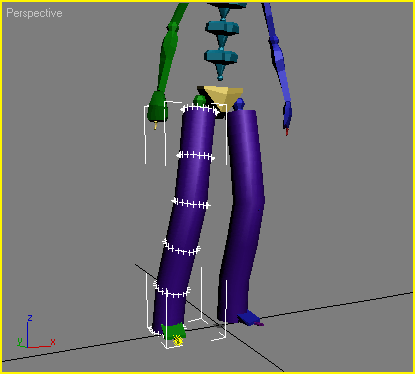Click the XYZ world axis tripod
The image size is (415, 374).
pyautogui.click(x=35, y=332)
